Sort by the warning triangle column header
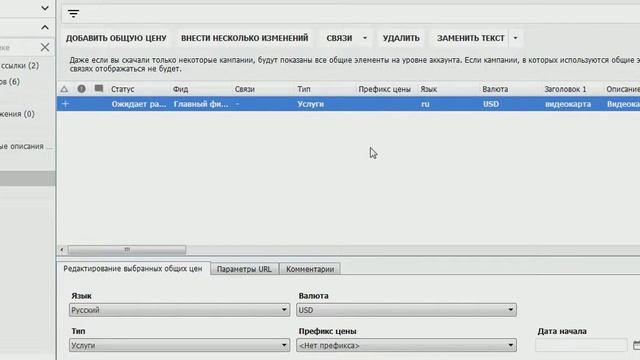Screen dimensions: 640x360 64,89
